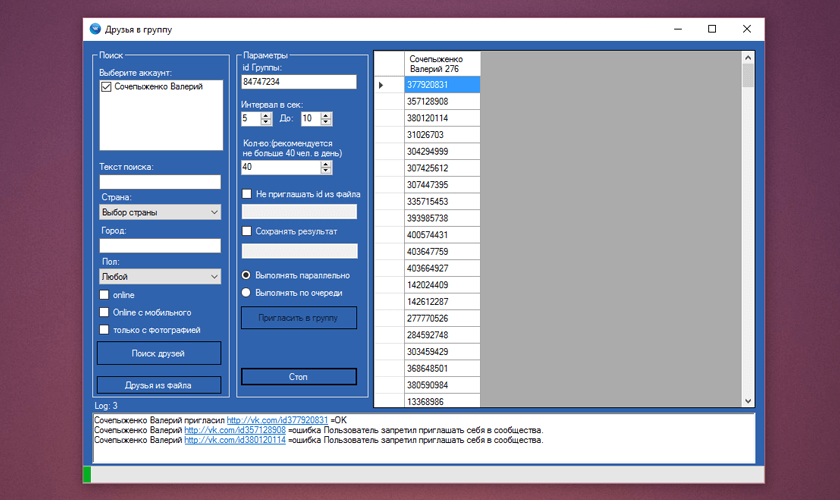Select cell 304294999
The image size is (840, 500).
[442, 151]
